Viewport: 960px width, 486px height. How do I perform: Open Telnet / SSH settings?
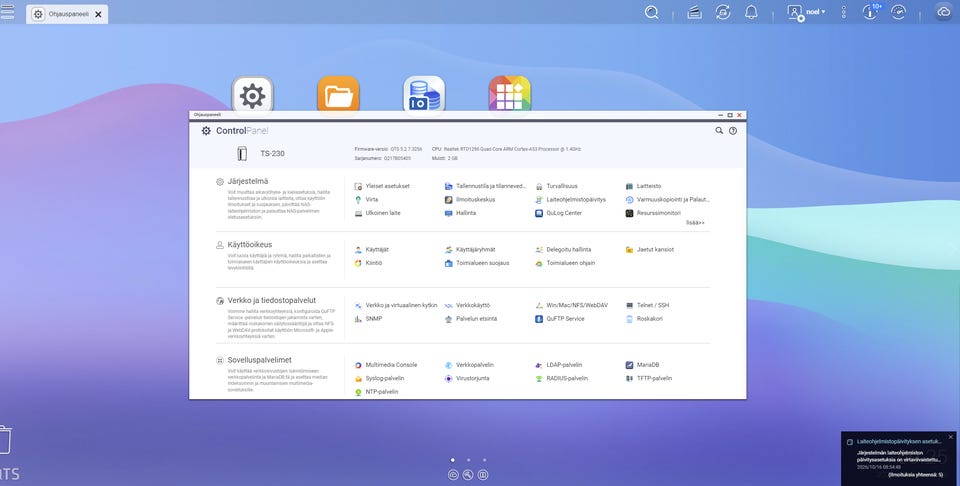647,305
